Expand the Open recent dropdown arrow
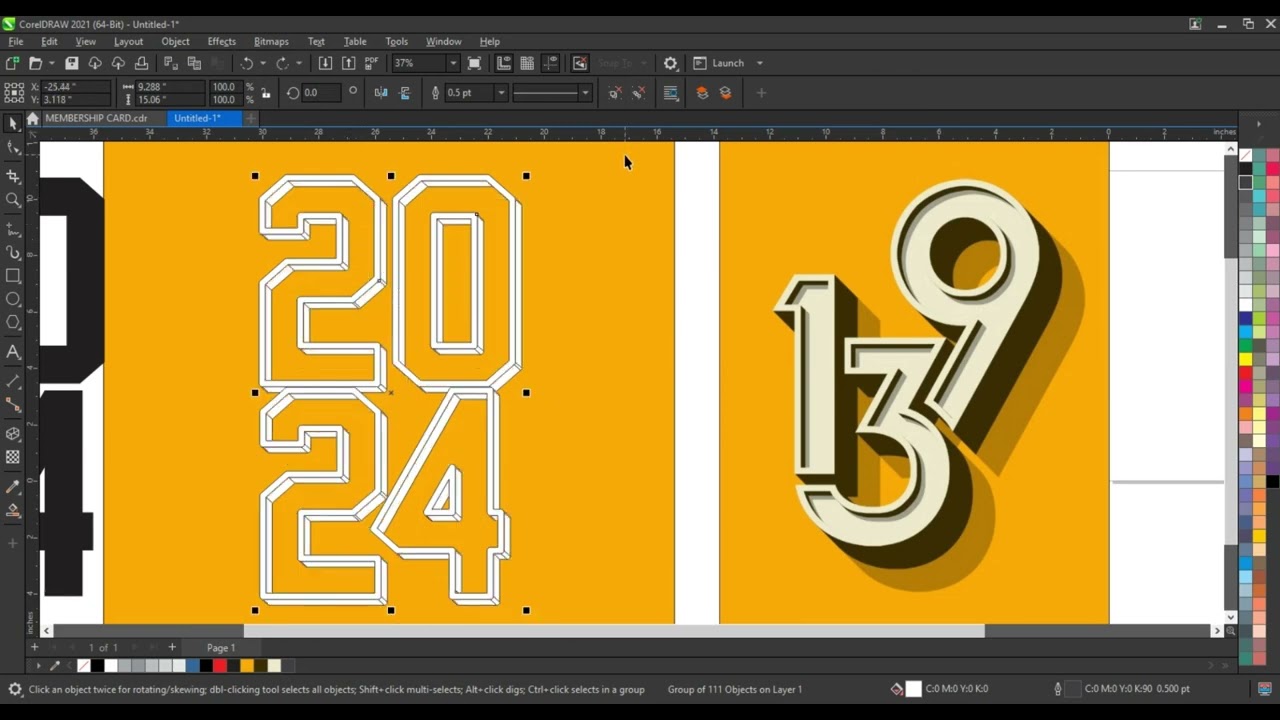This screenshot has height=720, width=1280. pyautogui.click(x=51, y=63)
